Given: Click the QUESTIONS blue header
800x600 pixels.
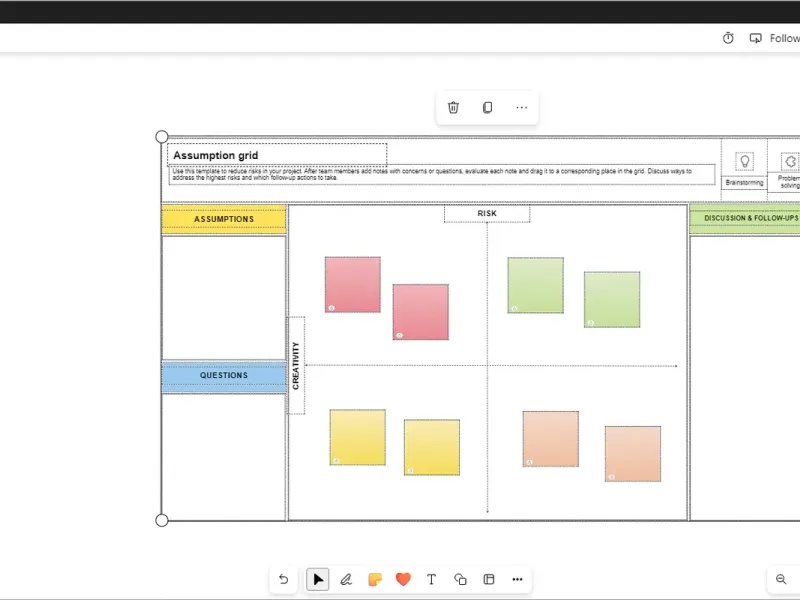Looking at the screenshot, I should tap(223, 376).
